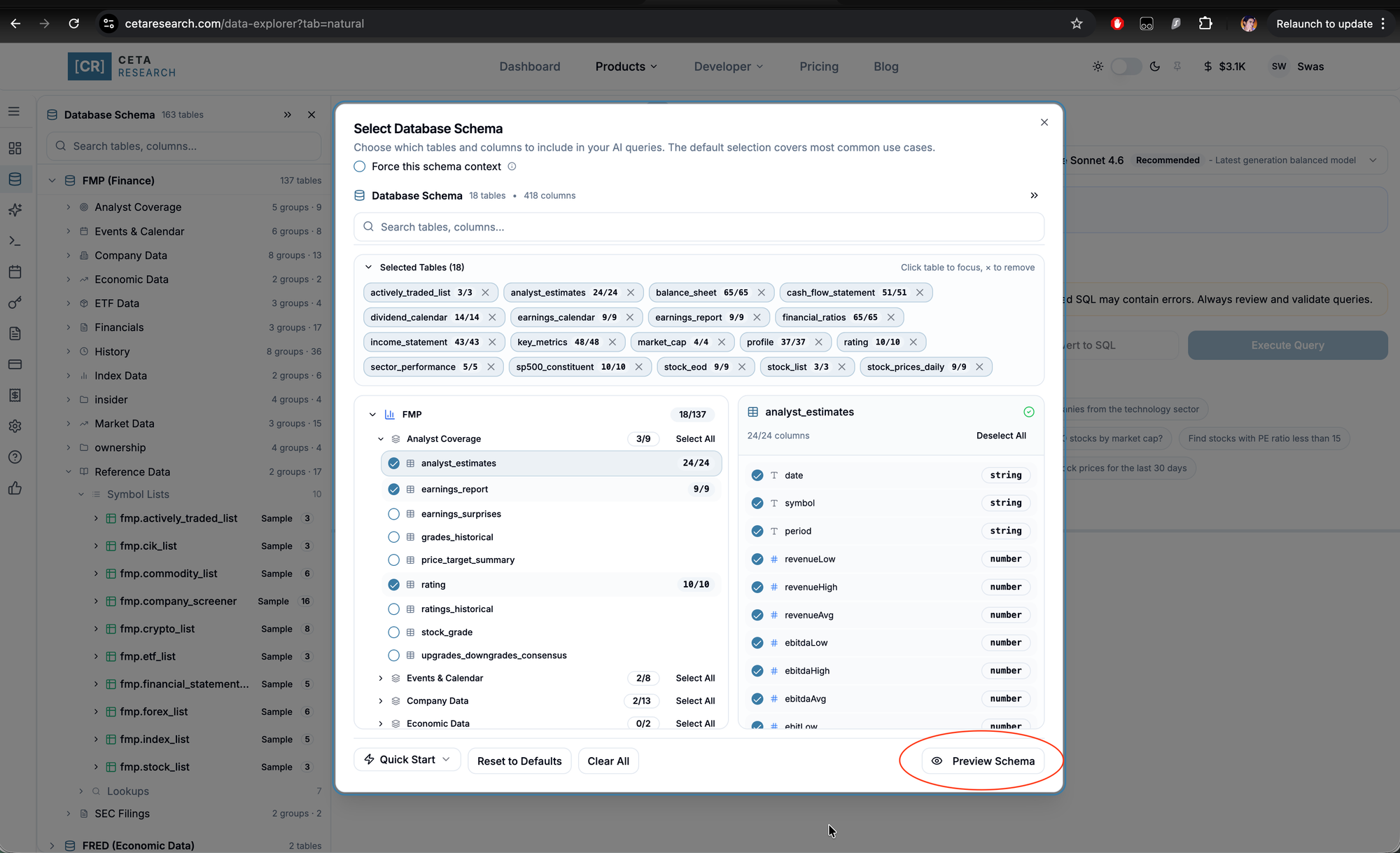Open the help question mark sidebar icon
The height and width of the screenshot is (853, 1400).
click(15, 457)
